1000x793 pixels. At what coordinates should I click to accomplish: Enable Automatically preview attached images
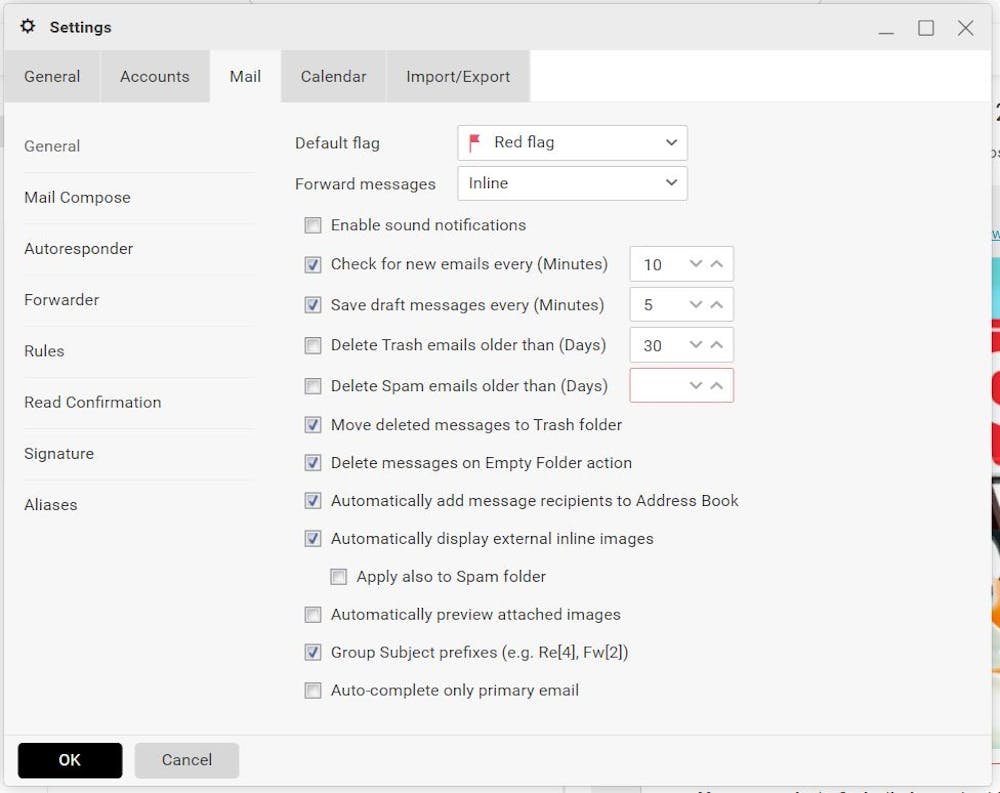313,615
